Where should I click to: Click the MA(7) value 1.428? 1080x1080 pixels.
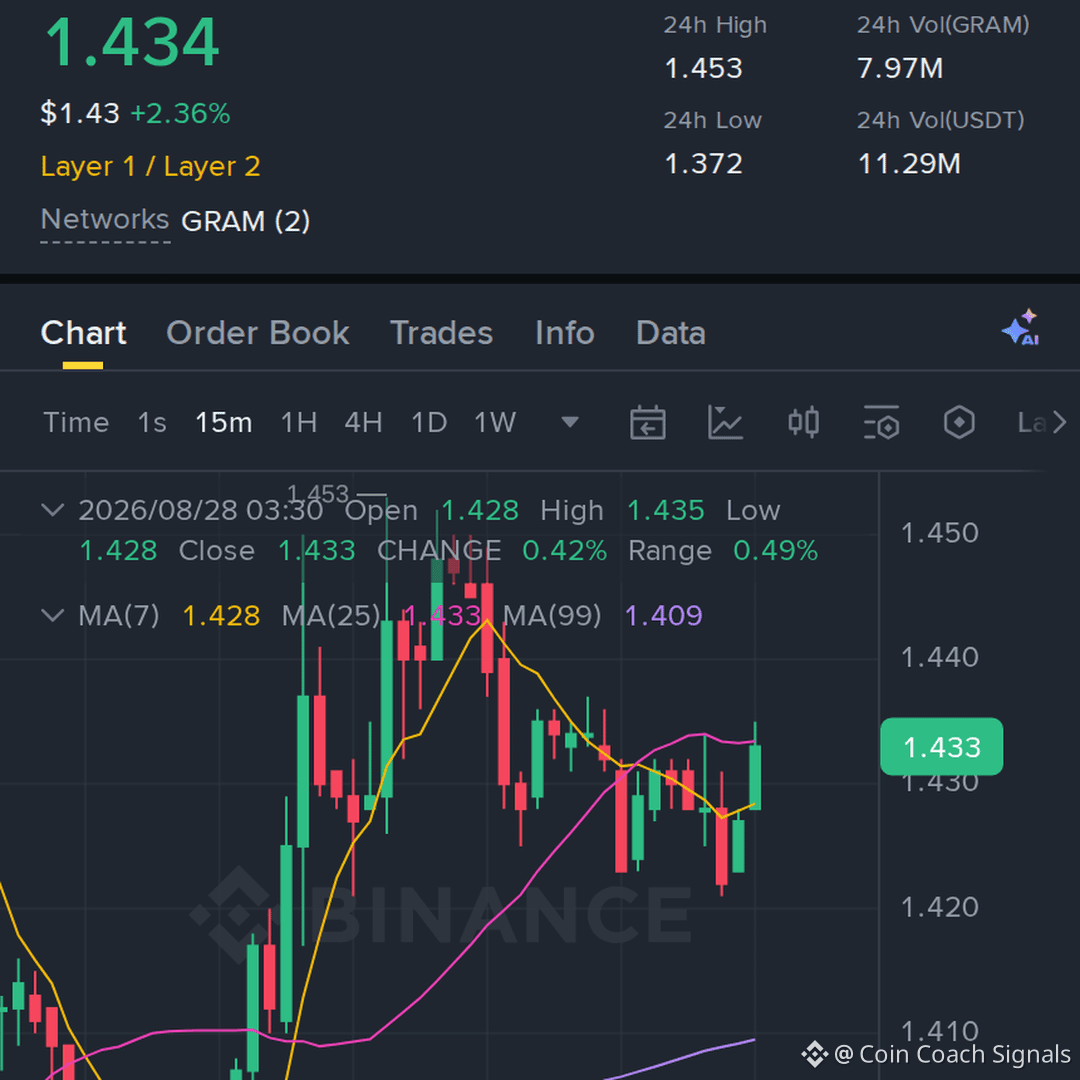[221, 616]
